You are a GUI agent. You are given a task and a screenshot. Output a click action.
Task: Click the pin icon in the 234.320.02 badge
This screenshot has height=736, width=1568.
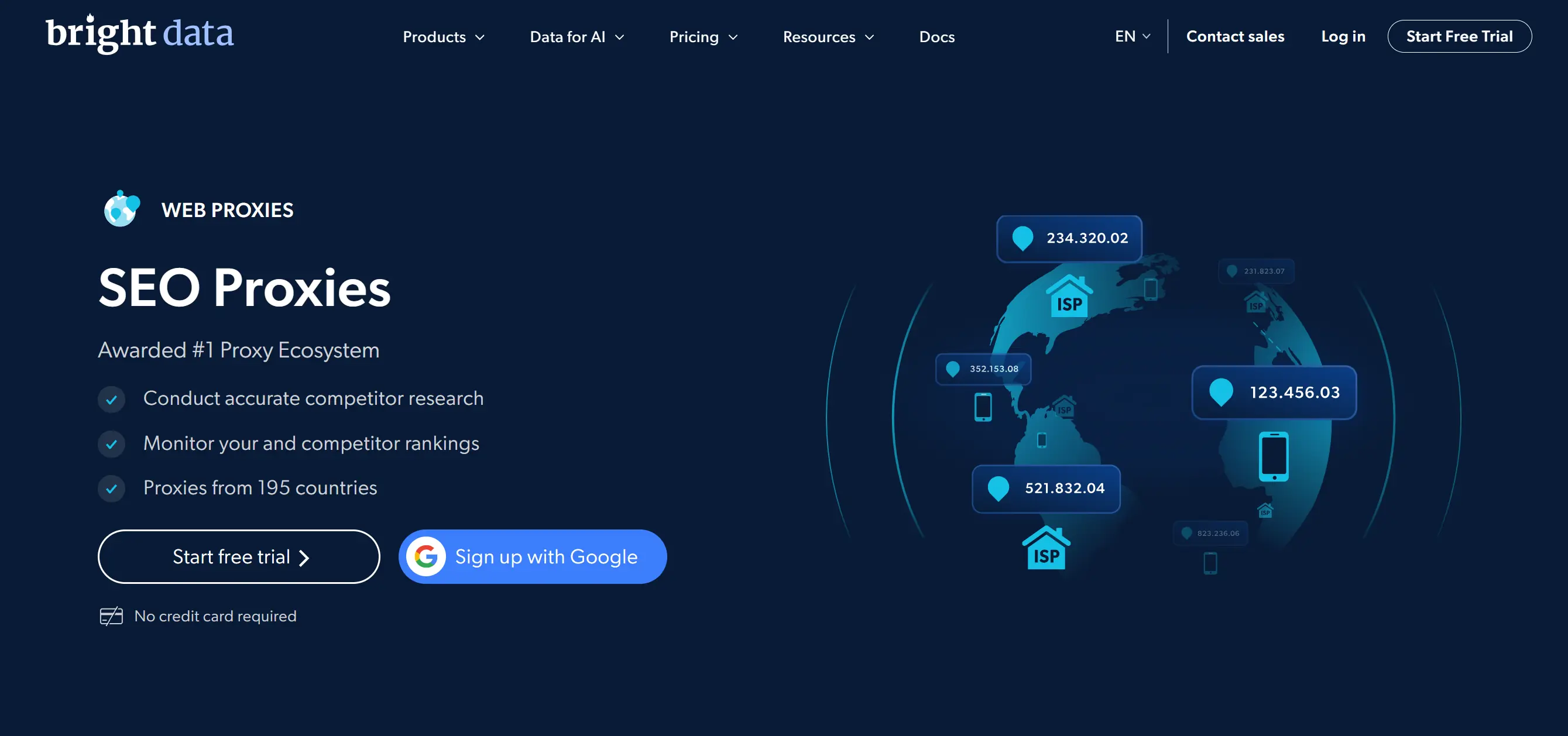[1023, 239]
